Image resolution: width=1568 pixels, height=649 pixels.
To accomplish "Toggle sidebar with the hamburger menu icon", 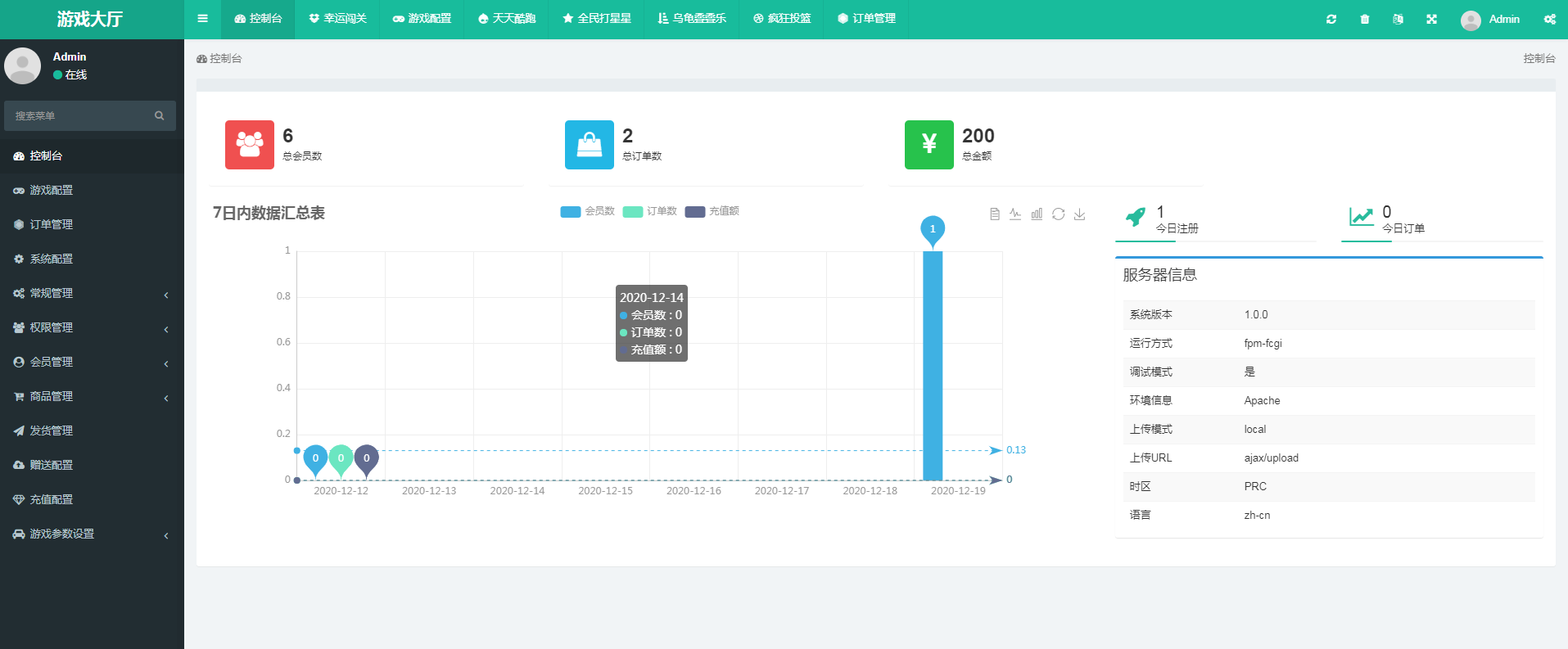I will pyautogui.click(x=202, y=19).
